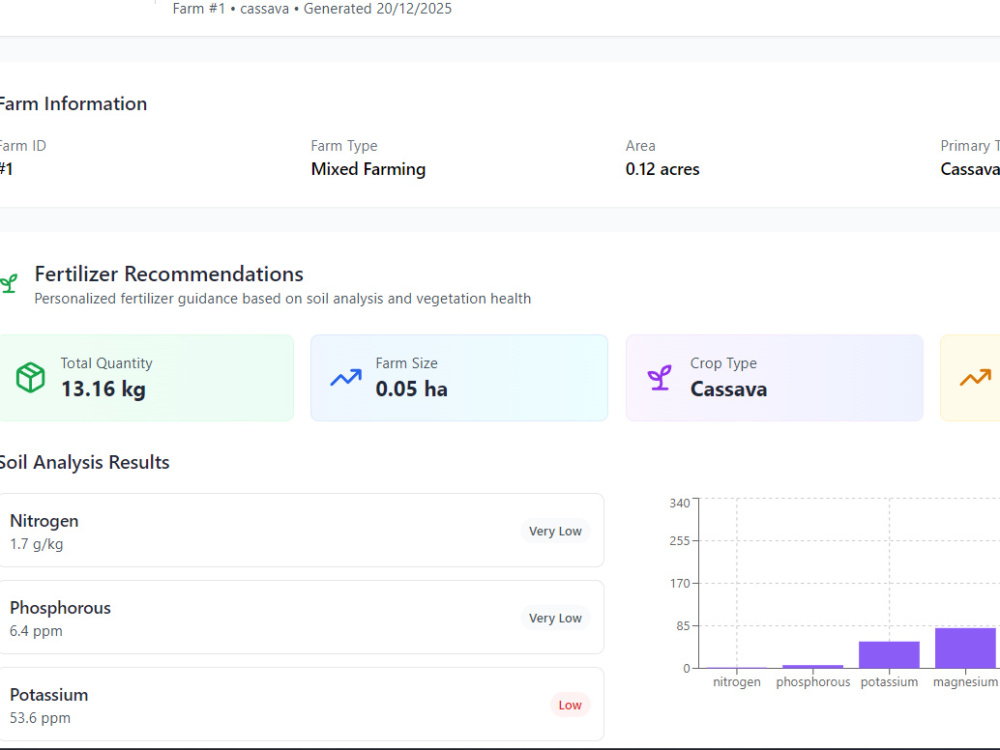Image resolution: width=1000 pixels, height=750 pixels.
Task: Click the Mixed Farming farm type value
Action: tap(368, 169)
